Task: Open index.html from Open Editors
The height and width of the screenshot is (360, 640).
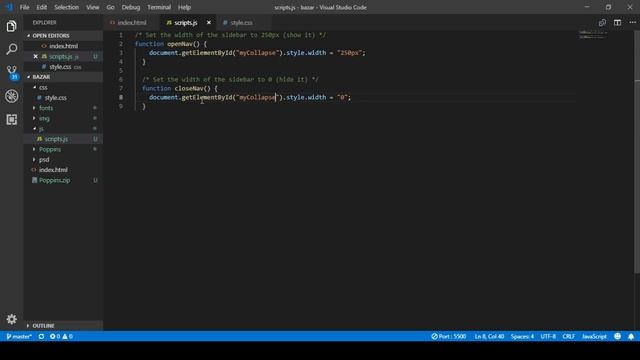Action: click(x=63, y=46)
